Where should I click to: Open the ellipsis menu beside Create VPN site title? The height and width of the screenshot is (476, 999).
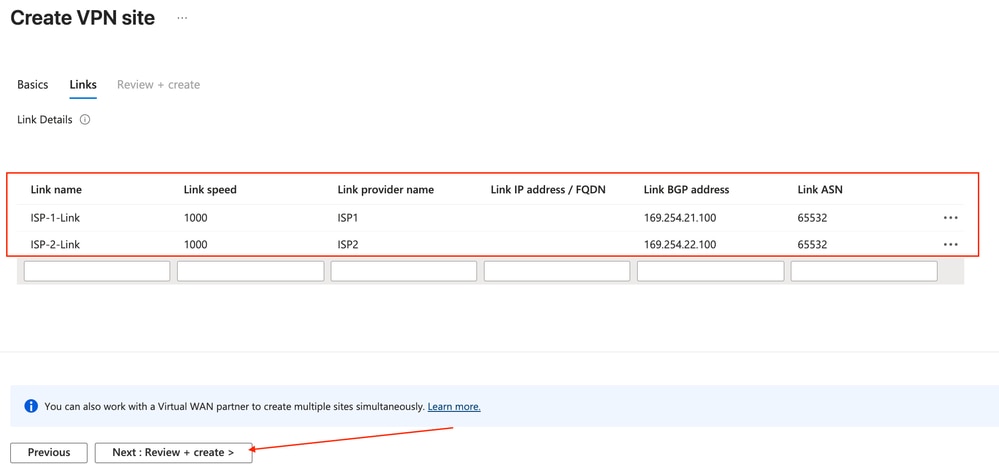182,18
